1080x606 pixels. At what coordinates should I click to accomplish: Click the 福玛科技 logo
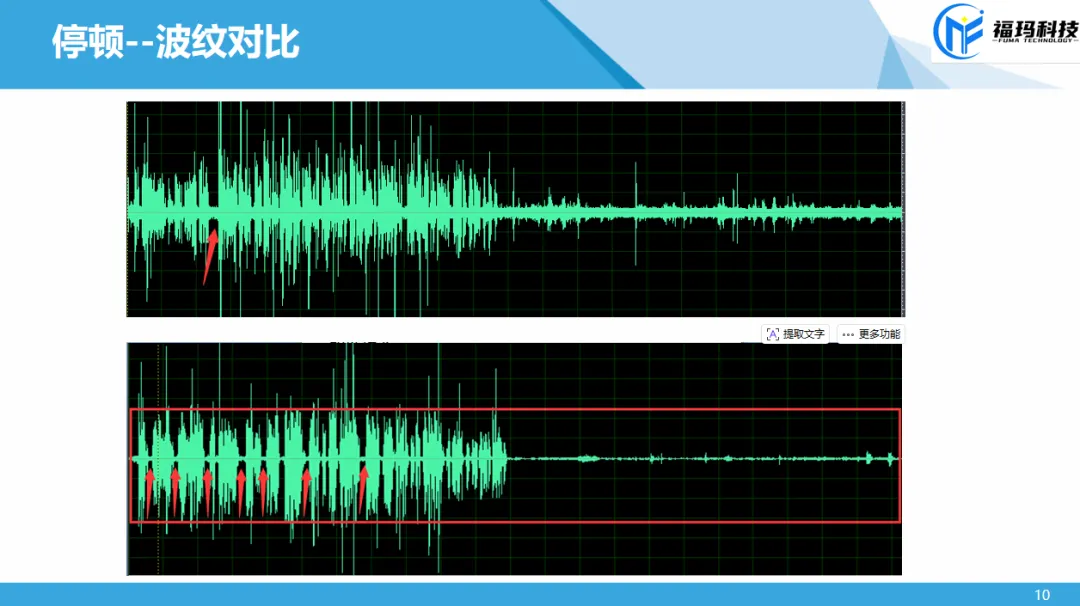click(1006, 32)
